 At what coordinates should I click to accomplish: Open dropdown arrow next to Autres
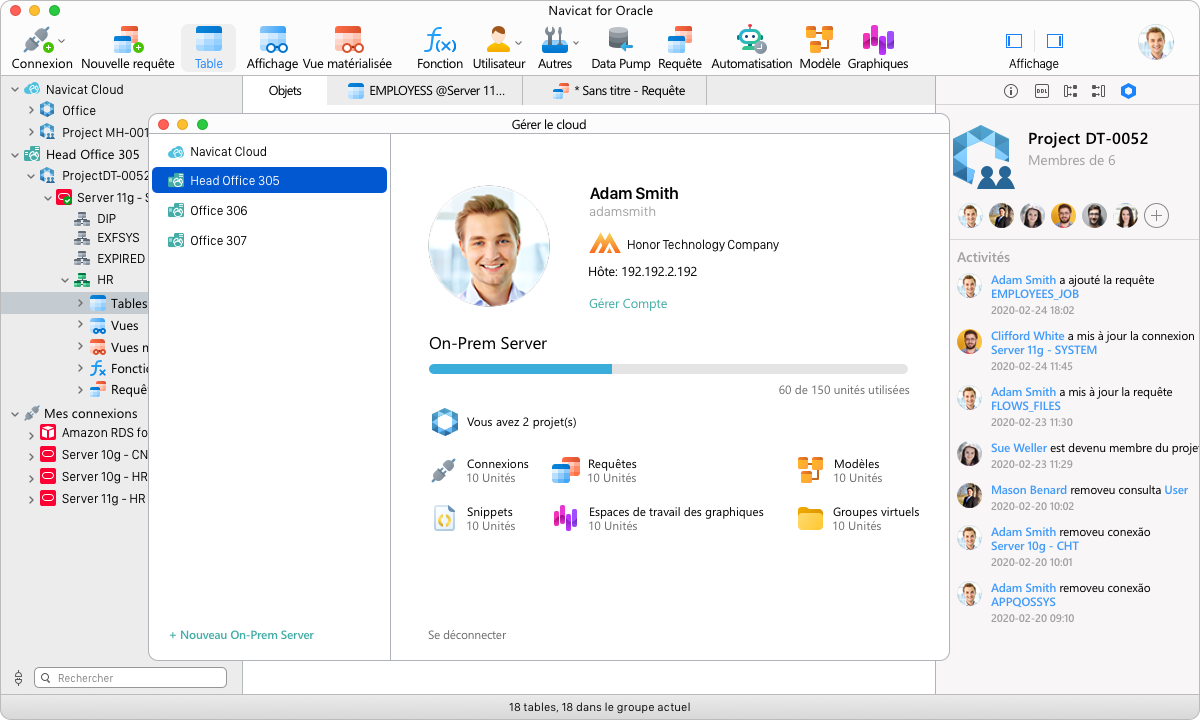coord(576,42)
